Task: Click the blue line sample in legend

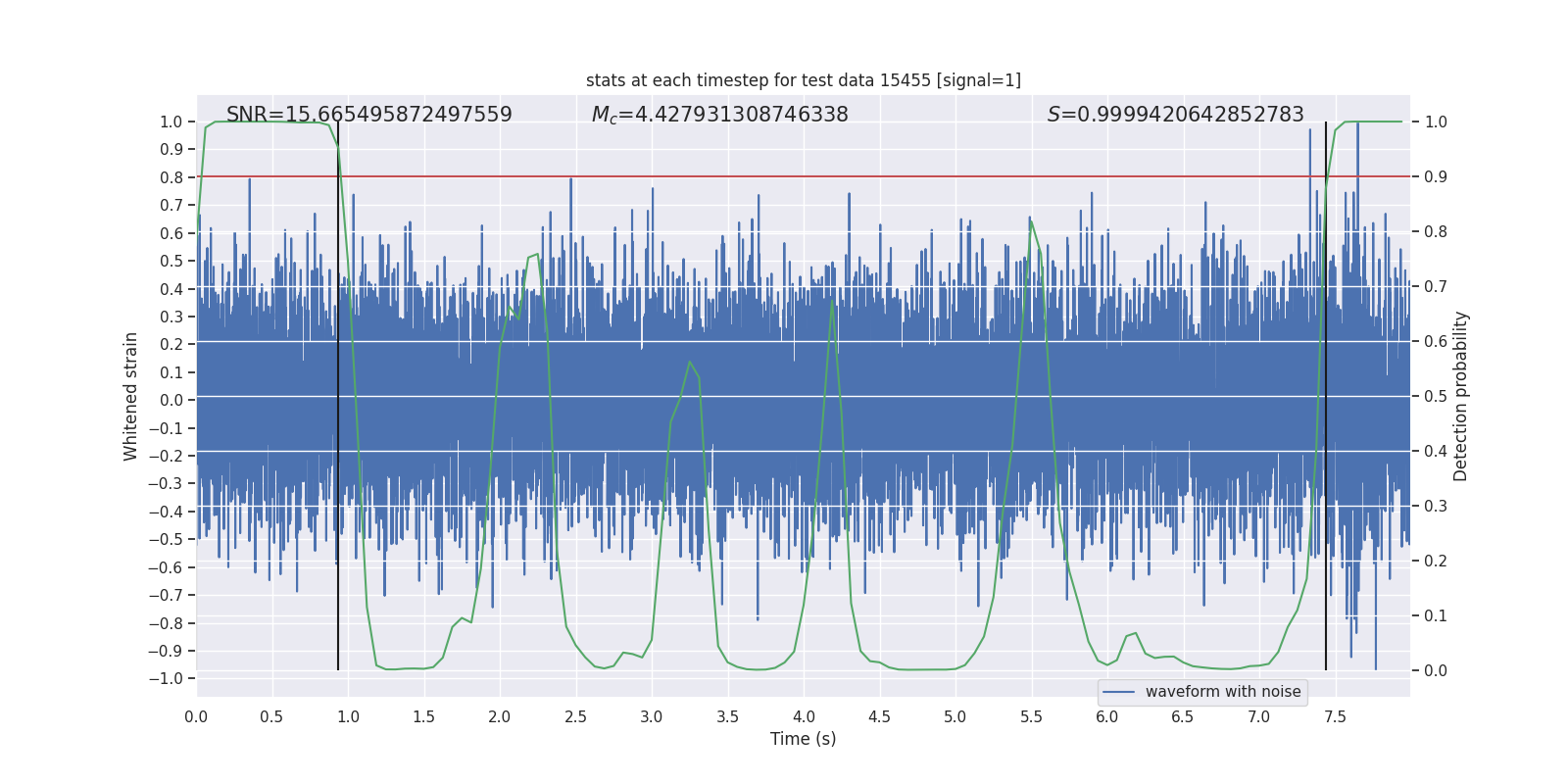Action: [1118, 692]
